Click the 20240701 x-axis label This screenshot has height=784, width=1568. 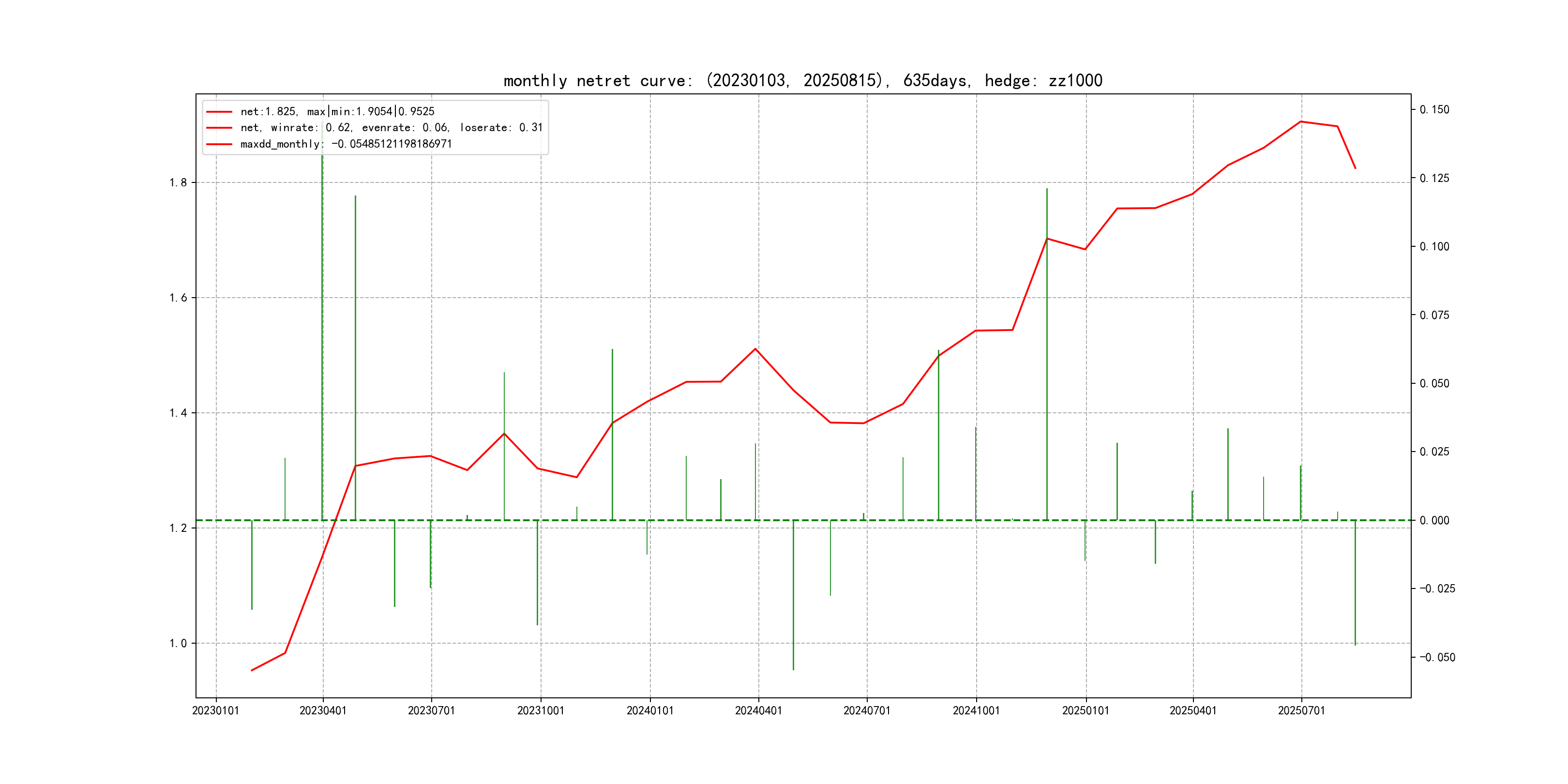(x=866, y=710)
